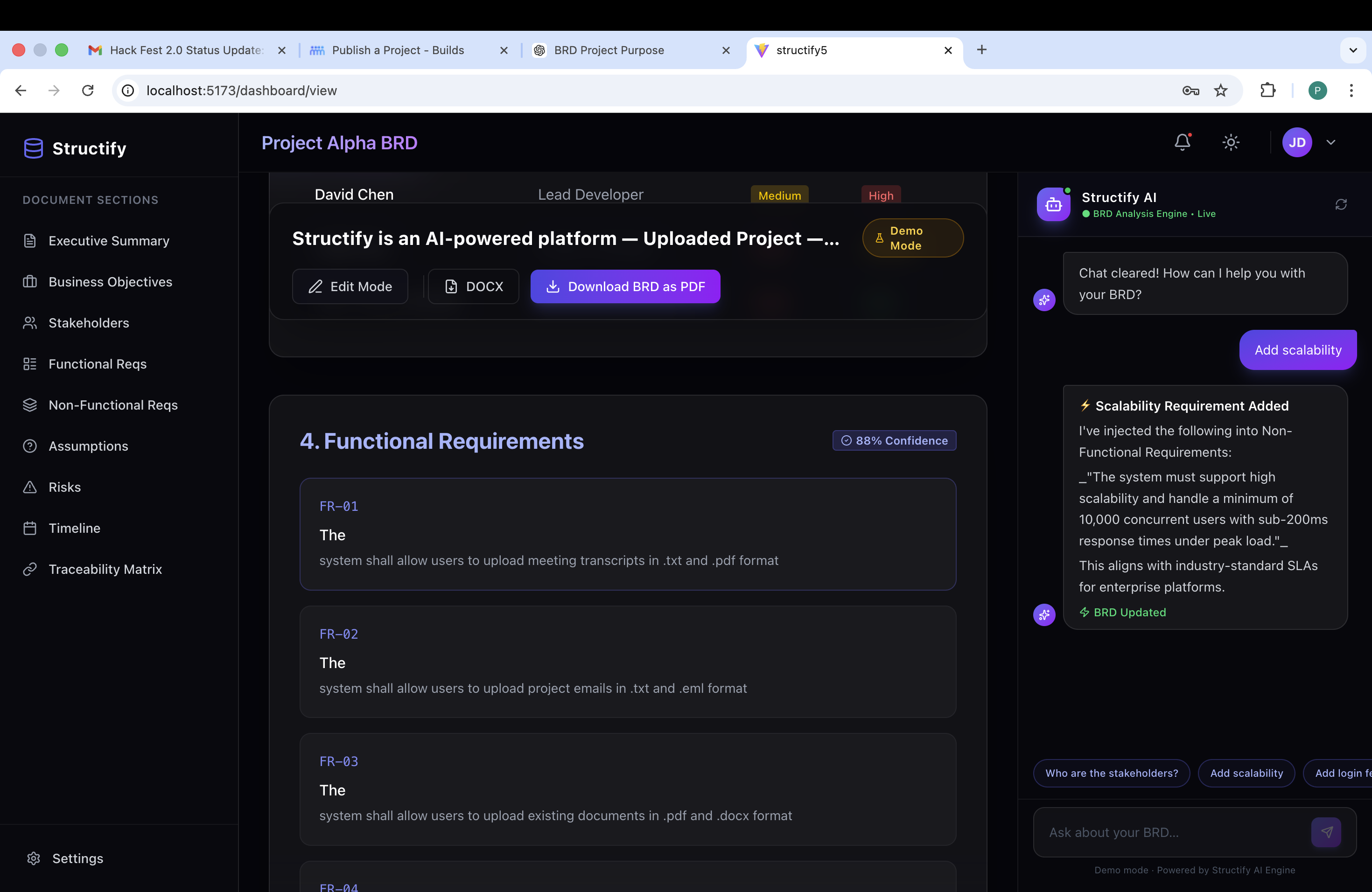Click the Structify database logo icon
This screenshot has width=1372, height=892.
point(34,148)
